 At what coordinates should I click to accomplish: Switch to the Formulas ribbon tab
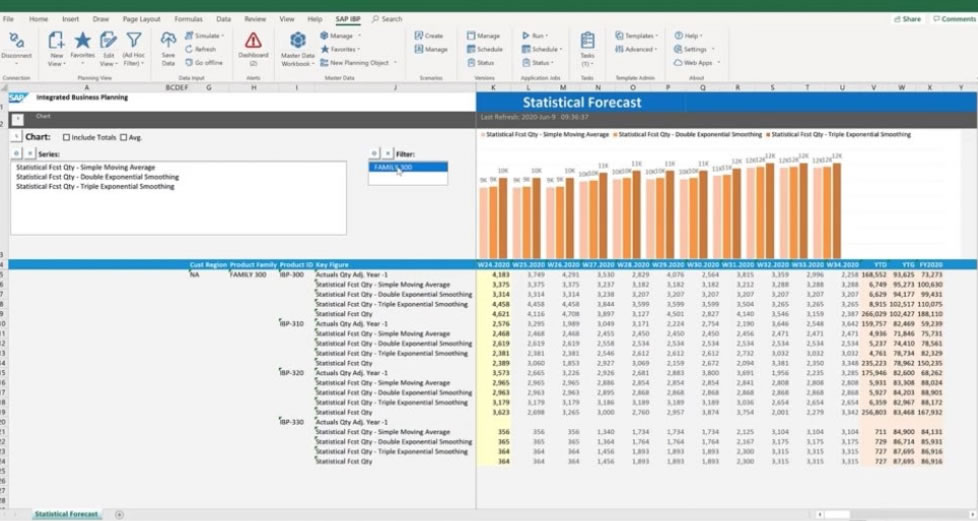click(x=188, y=19)
